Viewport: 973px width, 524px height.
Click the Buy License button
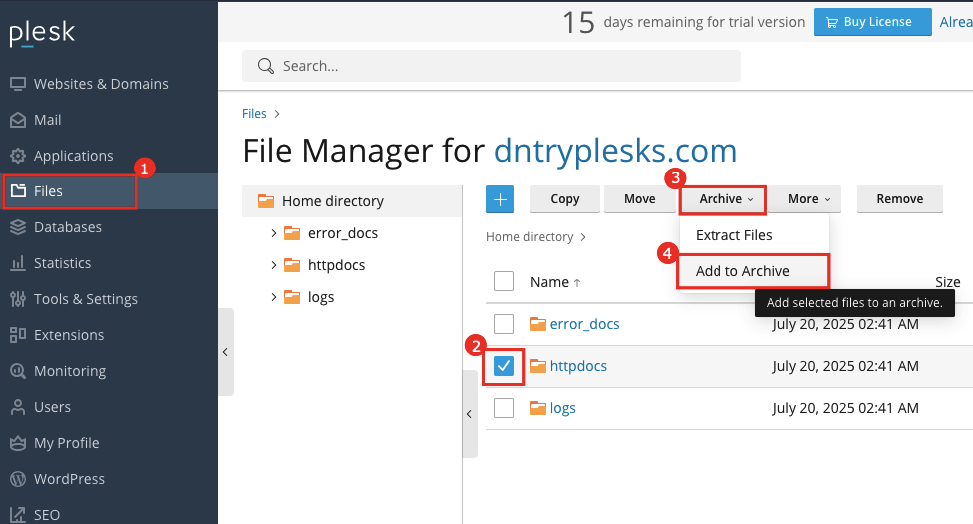tap(872, 22)
